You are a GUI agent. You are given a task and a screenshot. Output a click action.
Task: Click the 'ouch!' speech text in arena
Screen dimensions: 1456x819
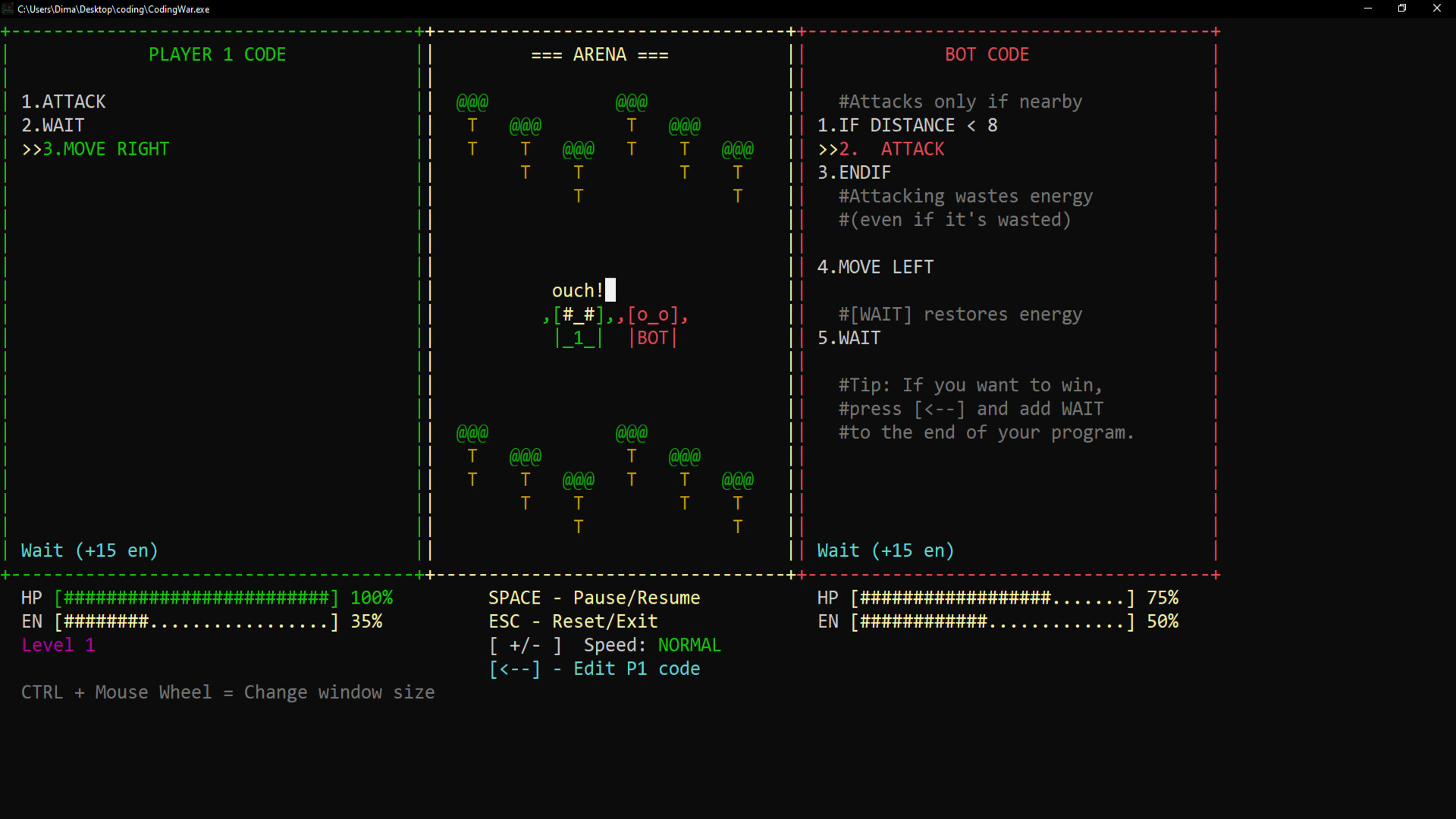tap(577, 290)
